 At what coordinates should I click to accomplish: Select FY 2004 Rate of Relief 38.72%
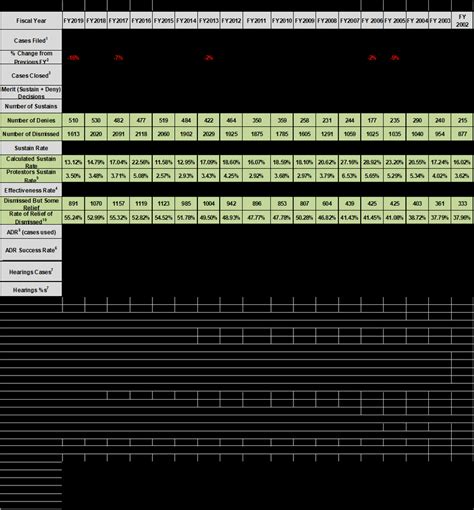pyautogui.click(x=417, y=217)
